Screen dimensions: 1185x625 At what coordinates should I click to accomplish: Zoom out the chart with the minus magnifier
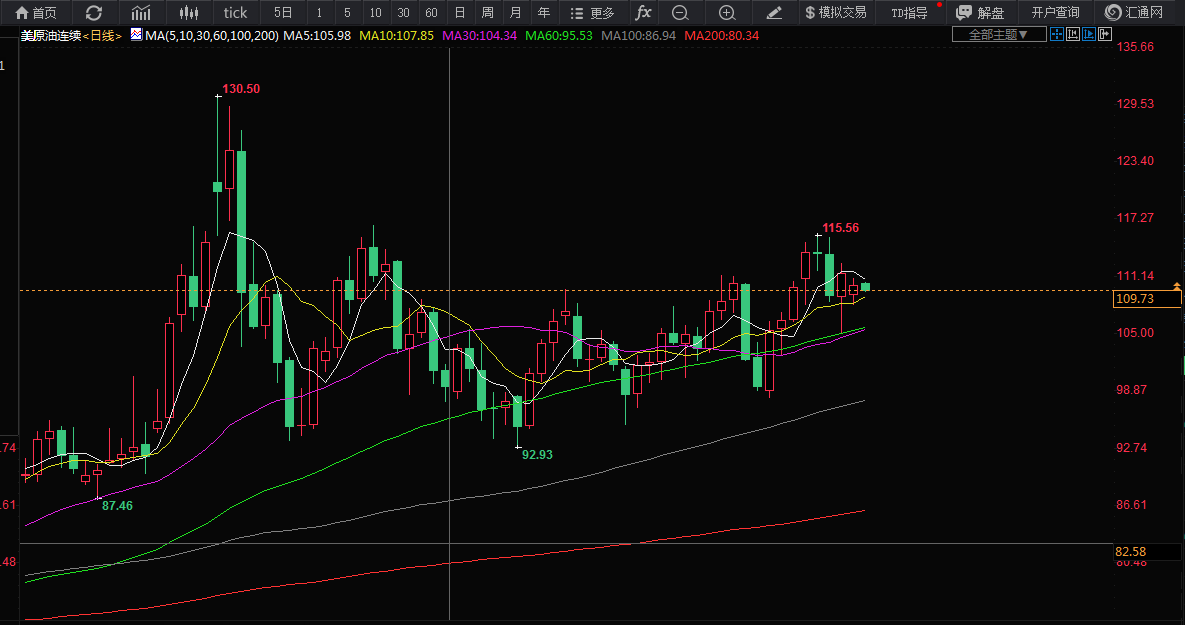680,13
